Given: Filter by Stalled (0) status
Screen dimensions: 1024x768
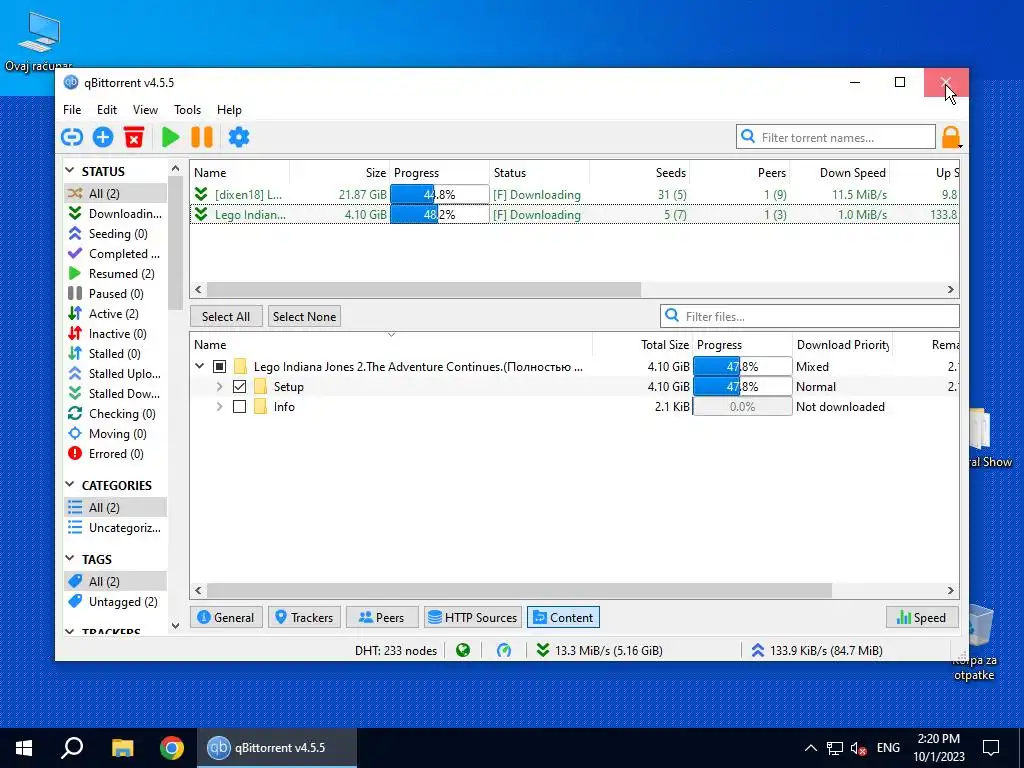Looking at the screenshot, I should (115, 353).
